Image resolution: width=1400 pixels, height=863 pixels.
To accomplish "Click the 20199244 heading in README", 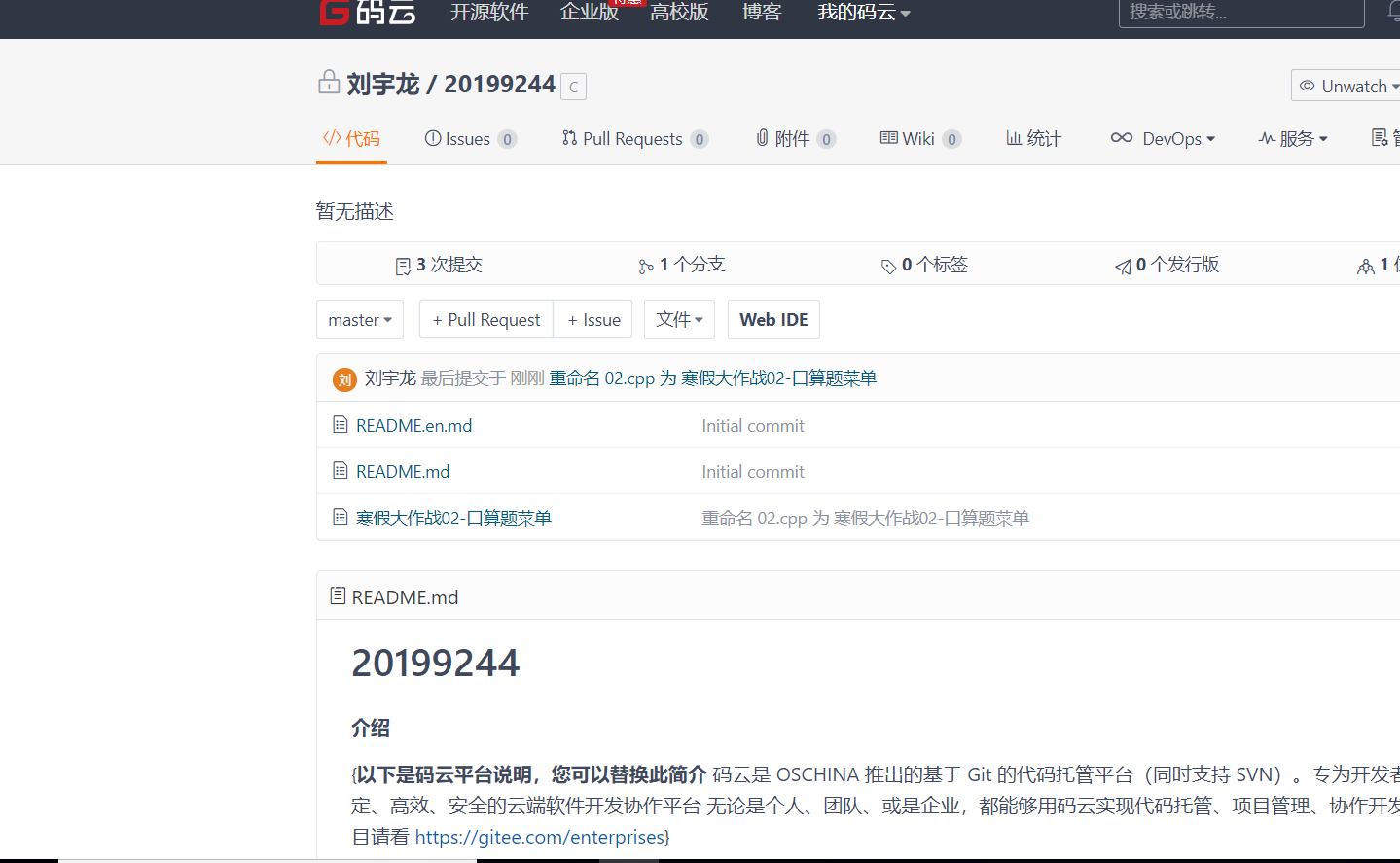I will (436, 663).
